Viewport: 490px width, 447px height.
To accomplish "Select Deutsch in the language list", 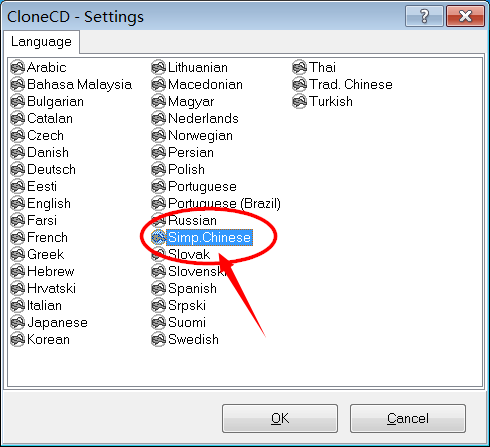I will point(51,169).
